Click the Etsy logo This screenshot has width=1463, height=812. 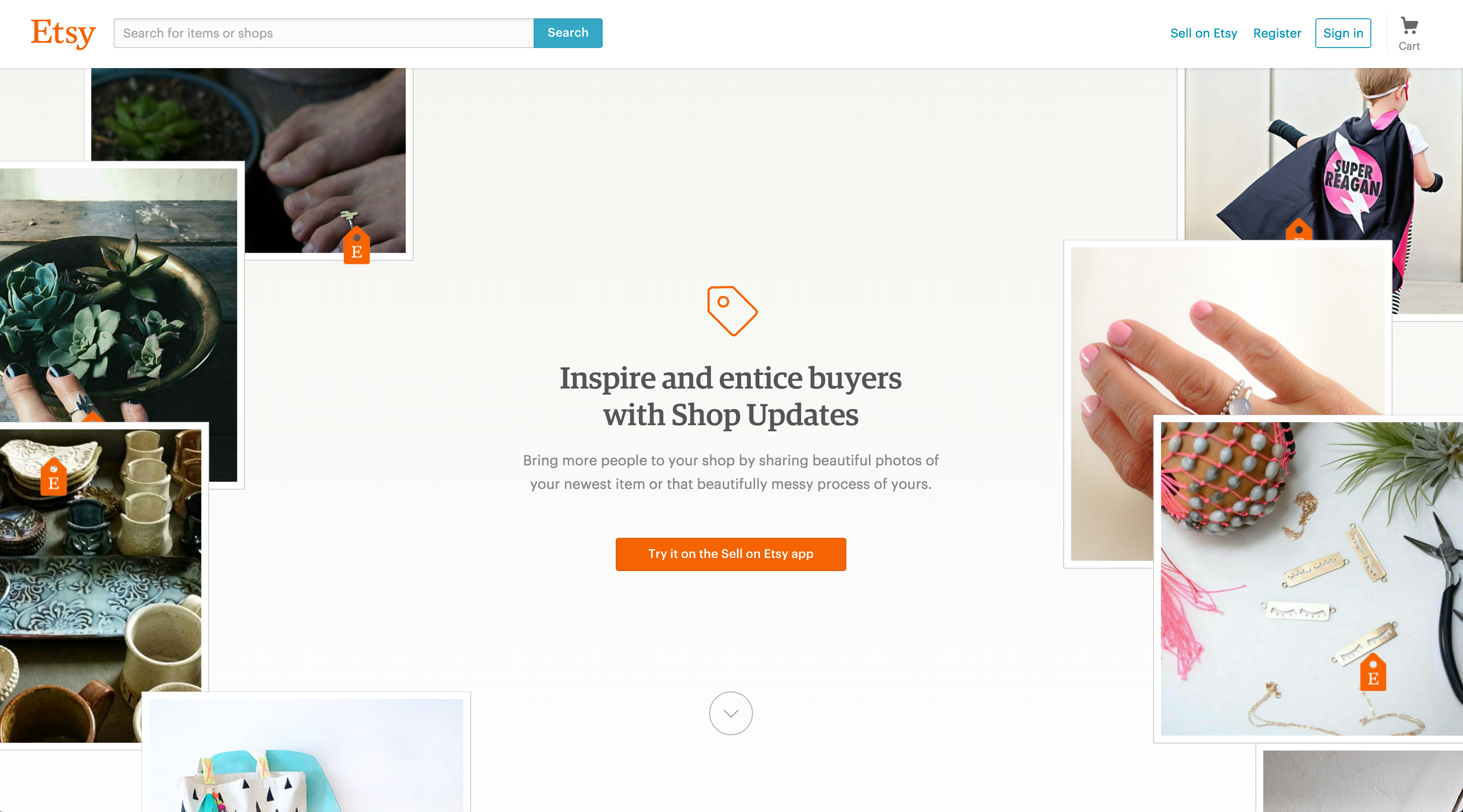tap(63, 33)
